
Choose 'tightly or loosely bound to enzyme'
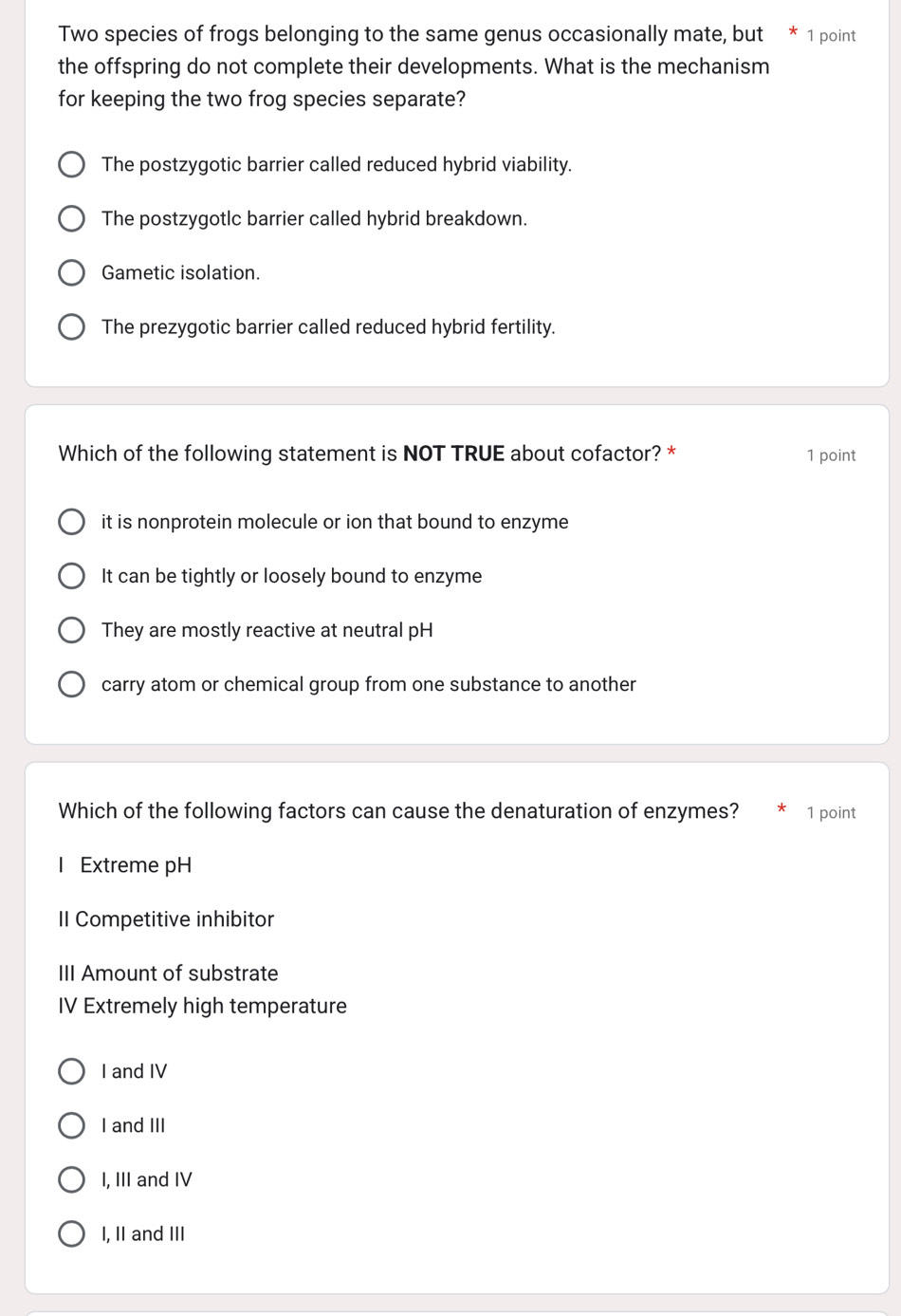coord(72,576)
